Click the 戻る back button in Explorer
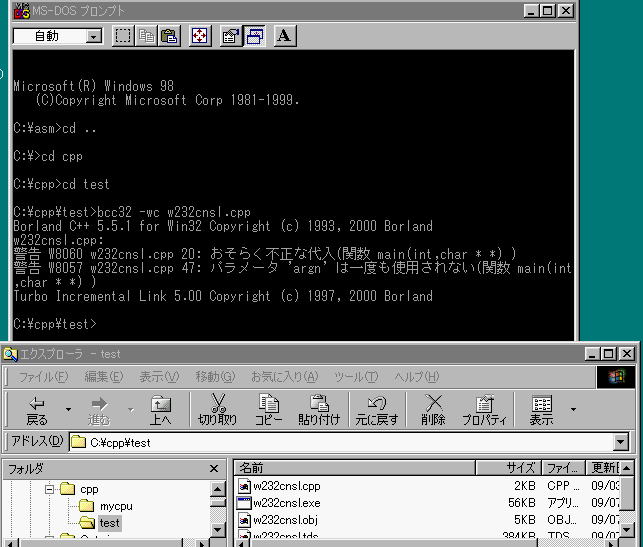 [36, 410]
